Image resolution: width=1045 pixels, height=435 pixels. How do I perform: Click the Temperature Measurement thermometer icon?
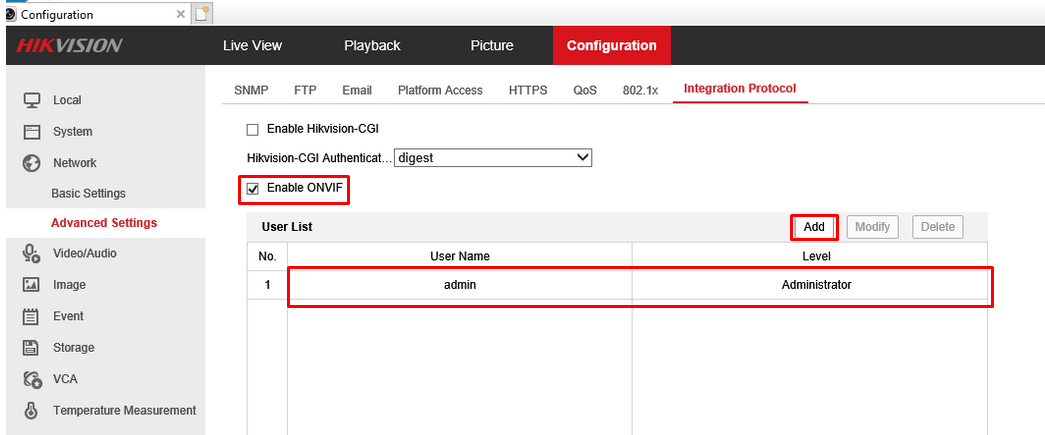pyautogui.click(x=32, y=410)
